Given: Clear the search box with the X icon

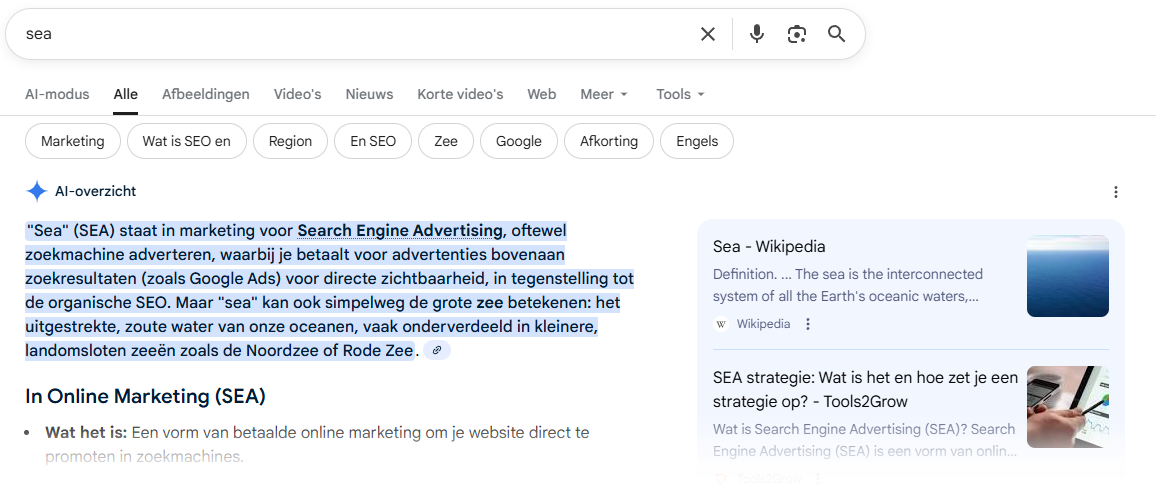Looking at the screenshot, I should point(708,34).
